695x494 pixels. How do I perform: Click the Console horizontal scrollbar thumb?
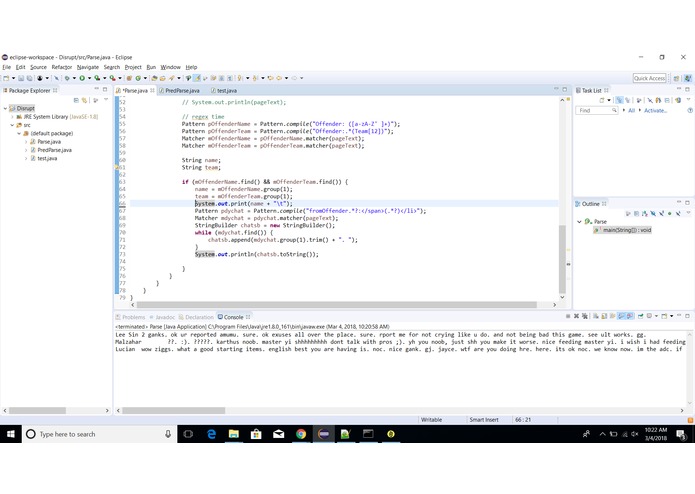(x=174, y=411)
